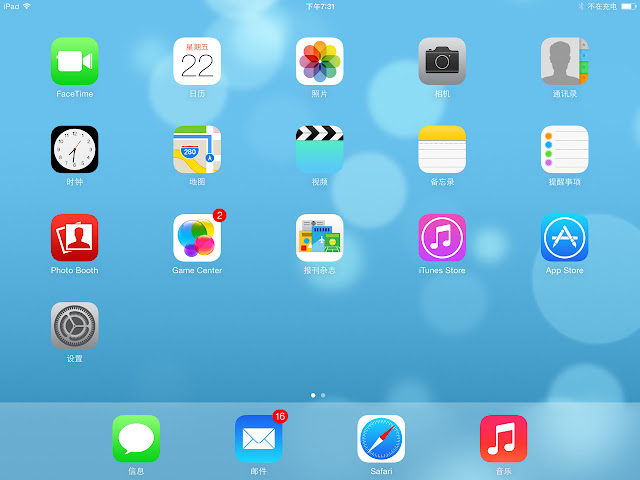The height and width of the screenshot is (480, 640).
Task: Launch iTunes Store
Action: 442,238
